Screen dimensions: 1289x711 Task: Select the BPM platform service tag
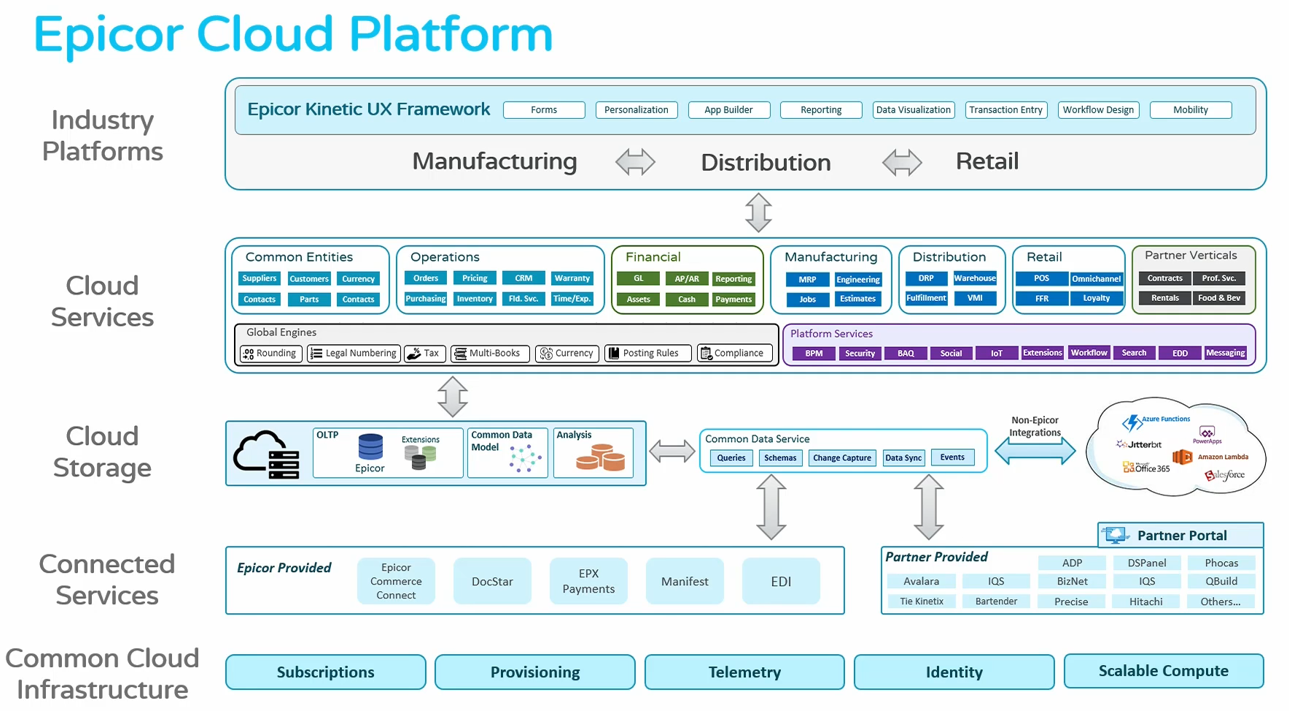pyautogui.click(x=814, y=353)
